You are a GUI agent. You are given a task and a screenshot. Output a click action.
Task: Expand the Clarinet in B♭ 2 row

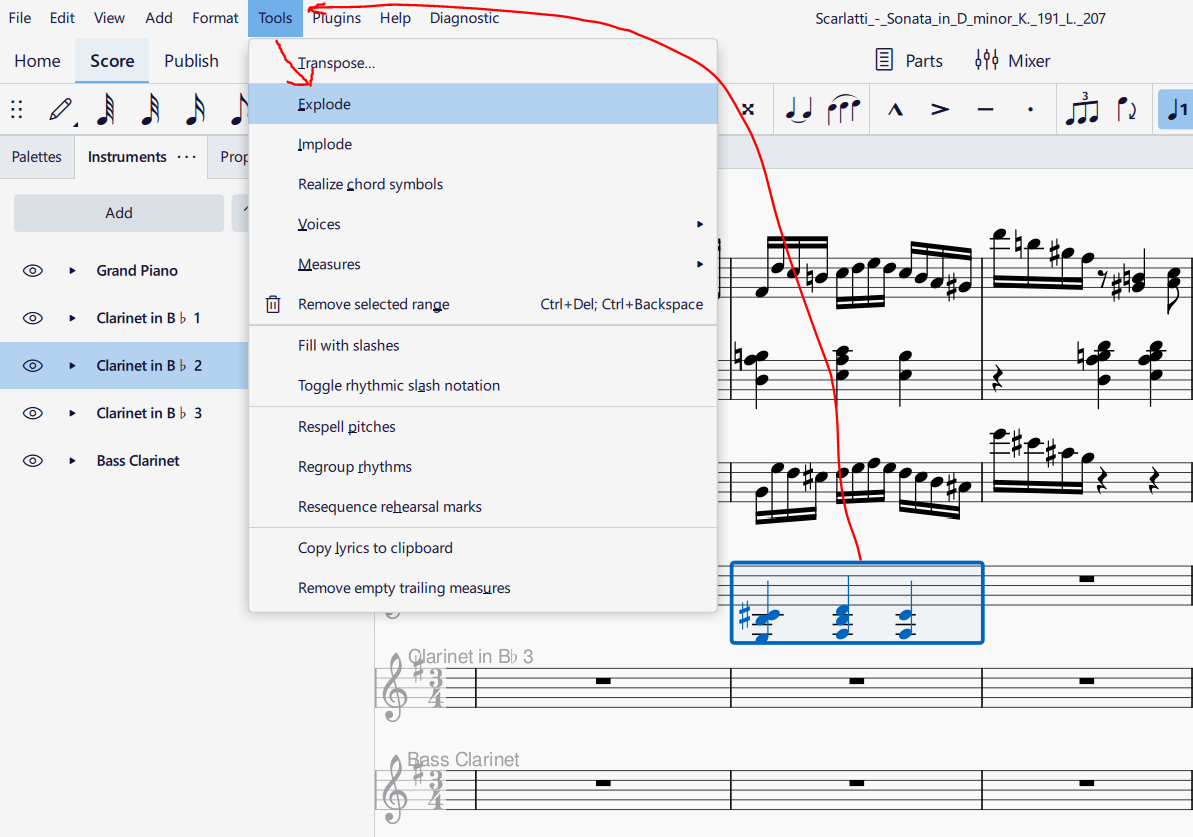coord(72,366)
